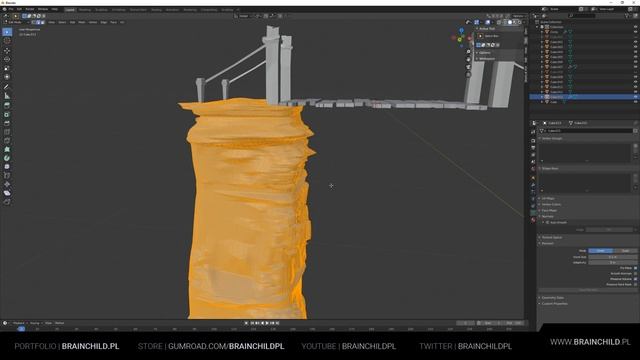
Task: Expand the Vertex Colors panel
Action: tap(551, 204)
